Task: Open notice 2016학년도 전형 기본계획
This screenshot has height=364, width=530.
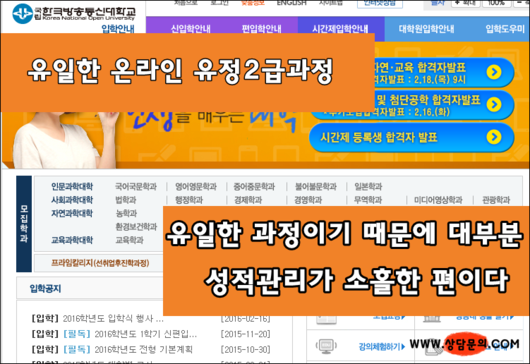Action: (x=143, y=349)
